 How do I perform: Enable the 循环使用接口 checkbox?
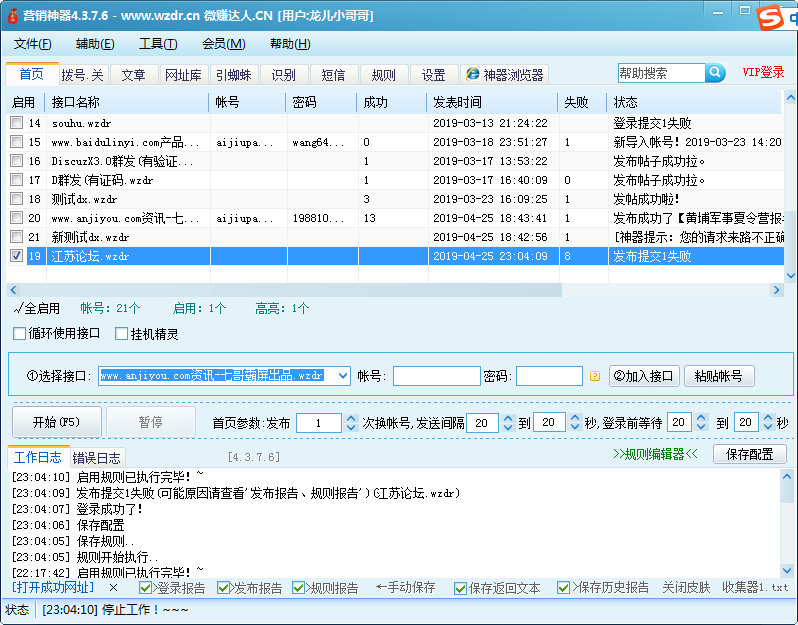20,334
